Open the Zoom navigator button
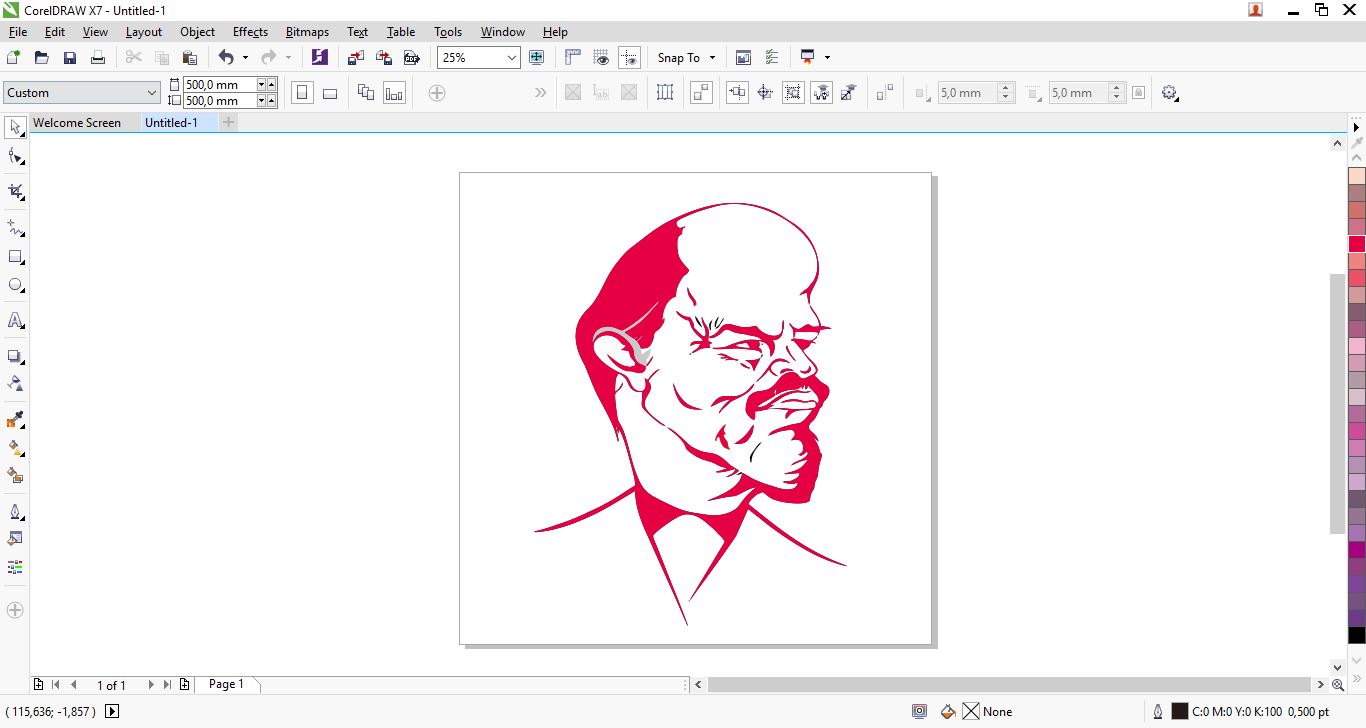The width and height of the screenshot is (1366, 728). [1338, 685]
